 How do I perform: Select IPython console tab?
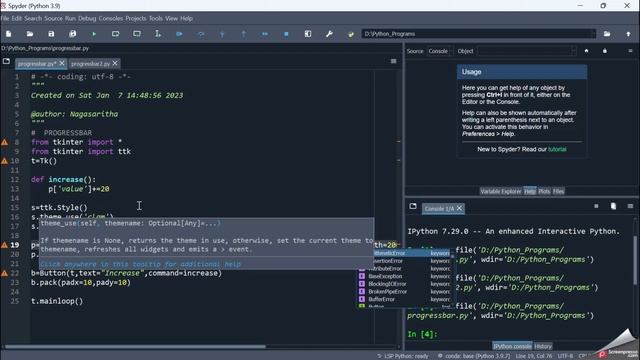[512, 346]
